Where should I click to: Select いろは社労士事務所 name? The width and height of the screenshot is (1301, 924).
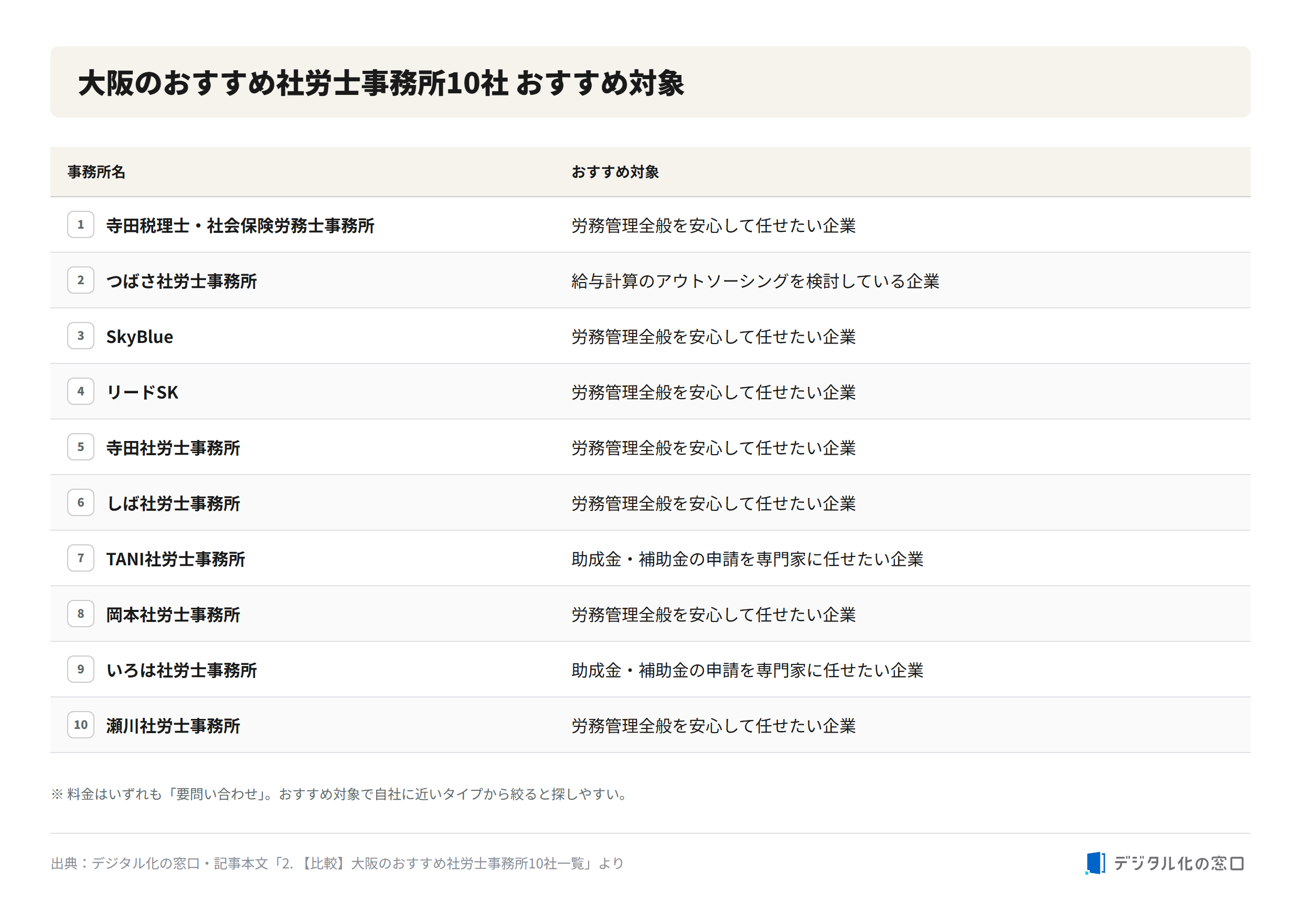point(182,670)
